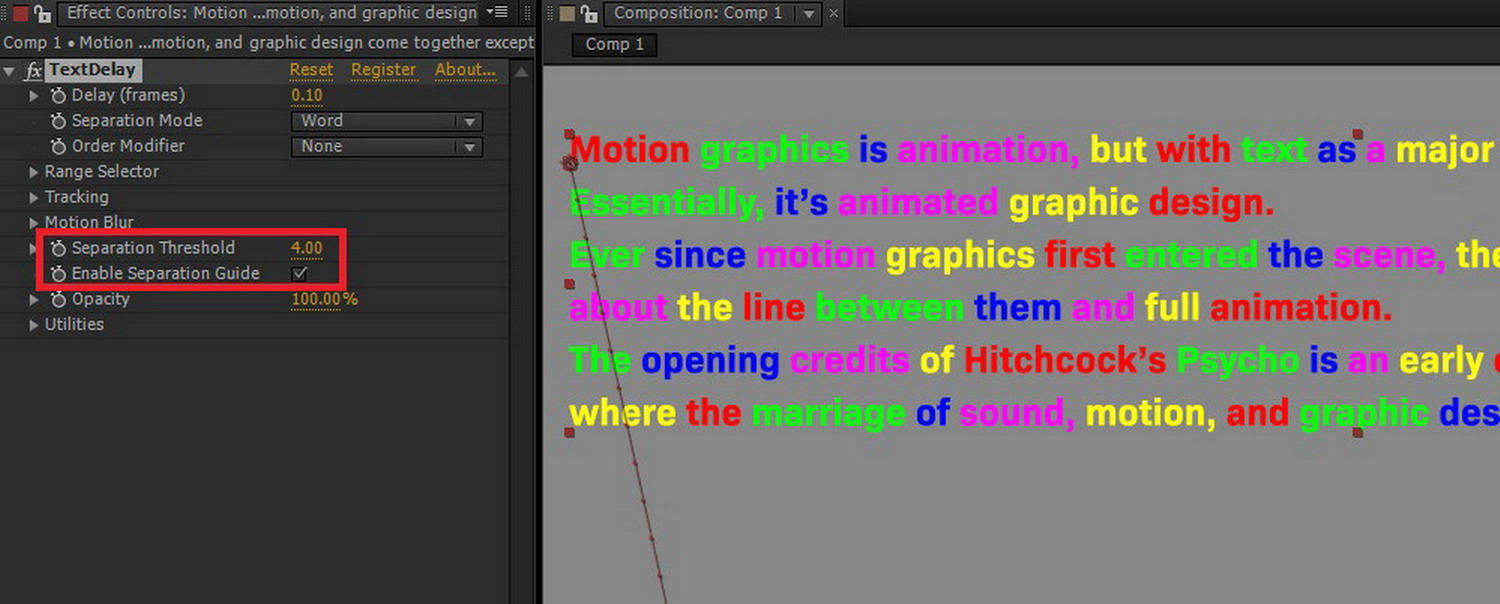1500x604 pixels.
Task: Click the top-left layer bounding-box handle
Action: point(569,134)
